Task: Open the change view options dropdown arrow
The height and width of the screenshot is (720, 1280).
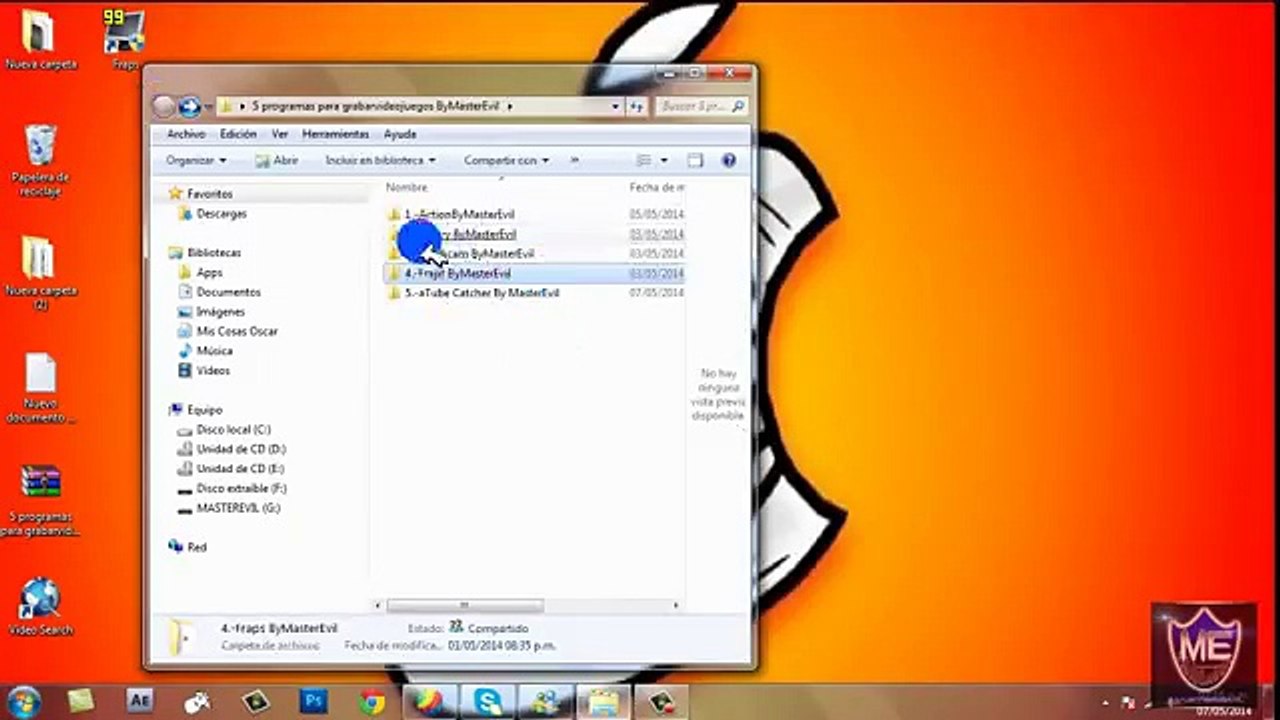Action: click(x=664, y=160)
